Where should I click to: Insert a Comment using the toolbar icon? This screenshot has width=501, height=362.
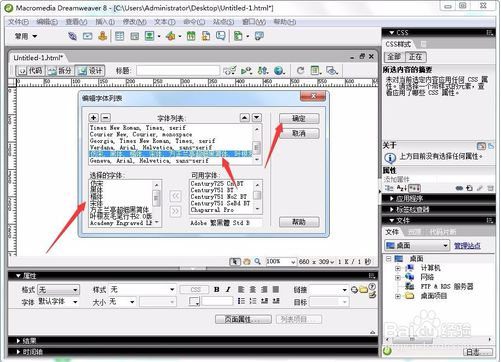pos(220,36)
